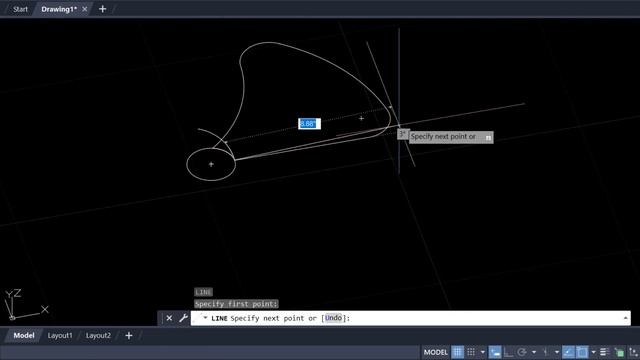Switch to the Model layout tab

24,336
